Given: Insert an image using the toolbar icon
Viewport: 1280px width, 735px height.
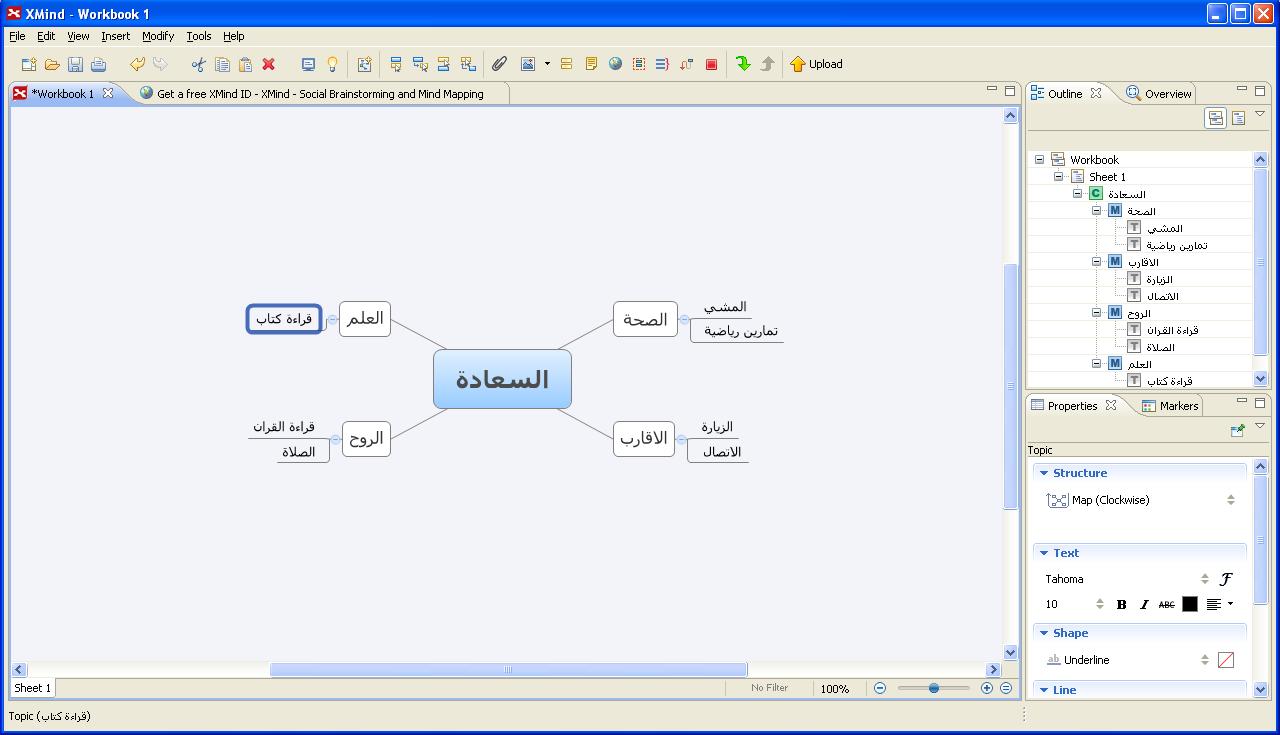Looking at the screenshot, I should pyautogui.click(x=529, y=64).
